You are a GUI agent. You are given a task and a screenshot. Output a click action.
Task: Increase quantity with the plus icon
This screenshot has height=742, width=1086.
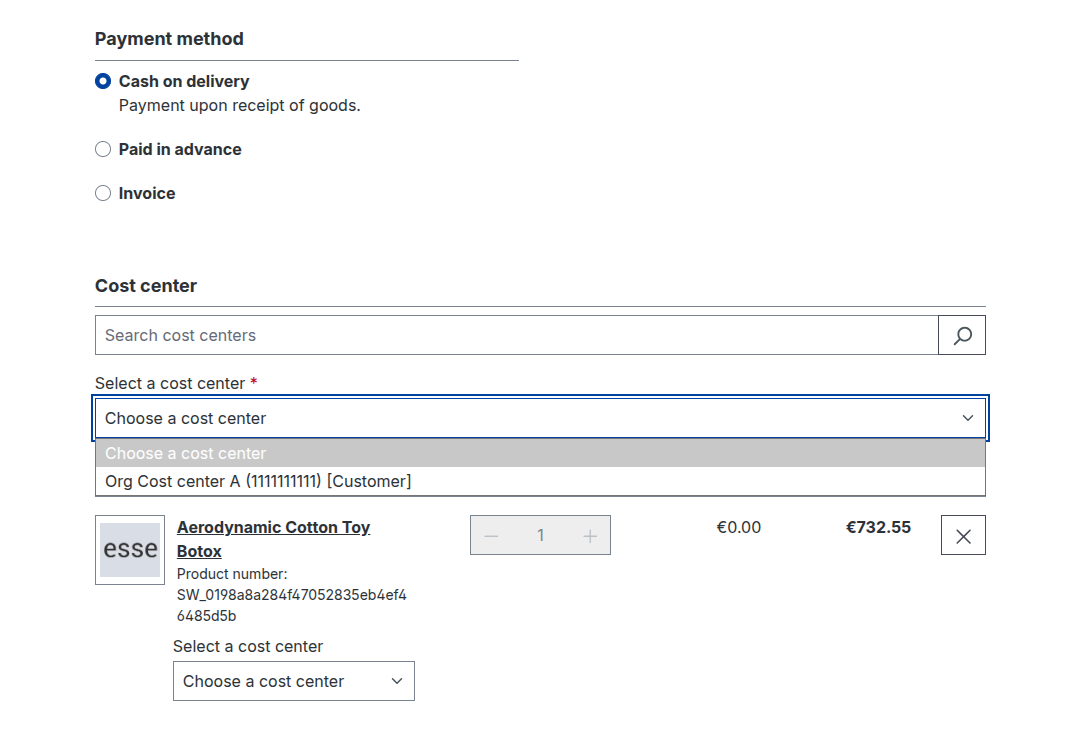pyautogui.click(x=590, y=536)
